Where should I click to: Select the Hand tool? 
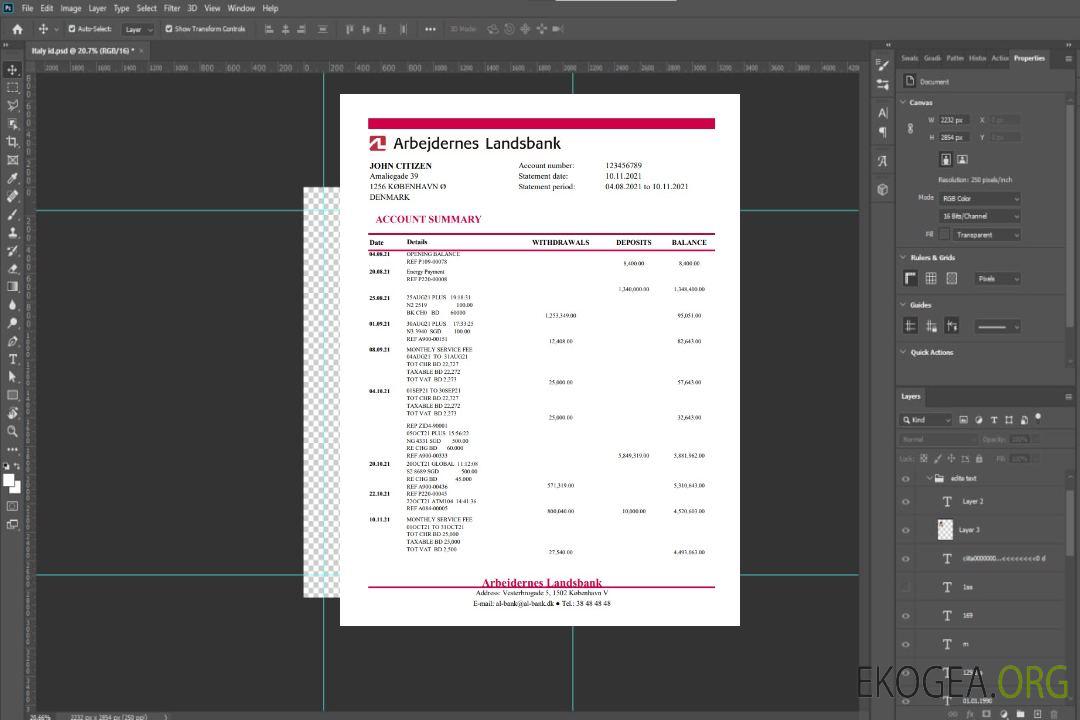click(12, 413)
